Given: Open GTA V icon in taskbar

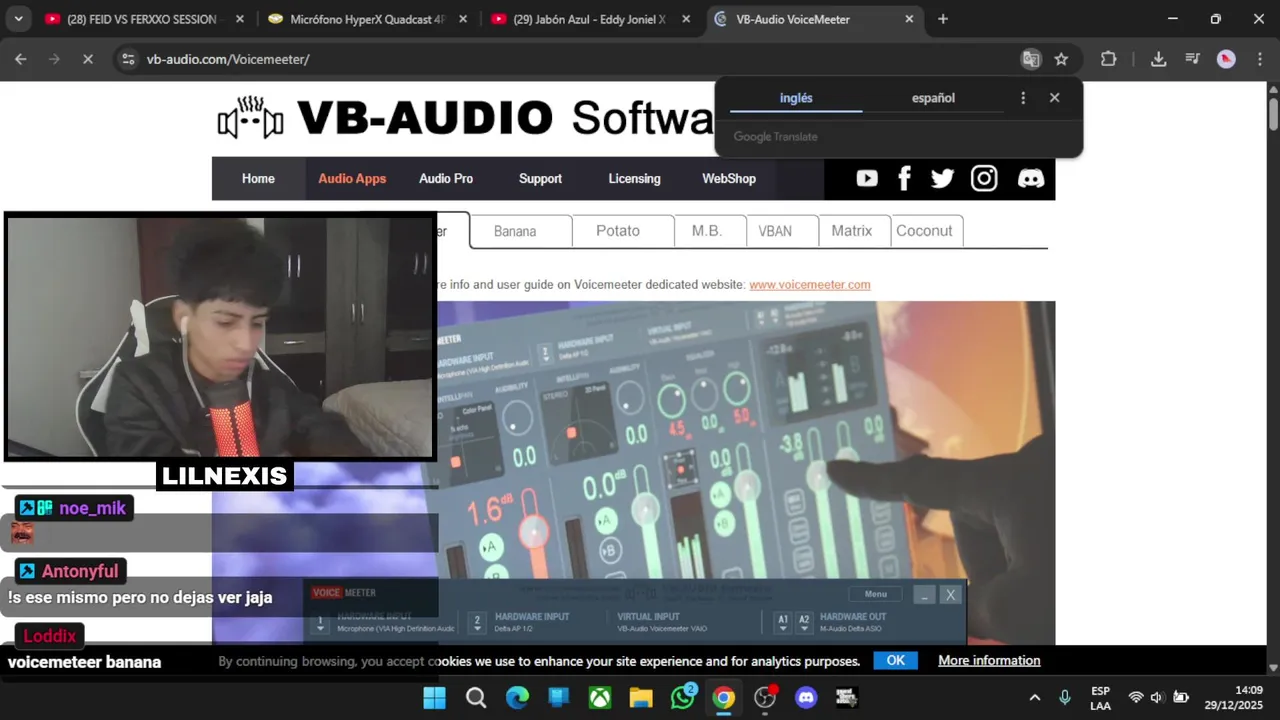Looking at the screenshot, I should click(x=847, y=697).
